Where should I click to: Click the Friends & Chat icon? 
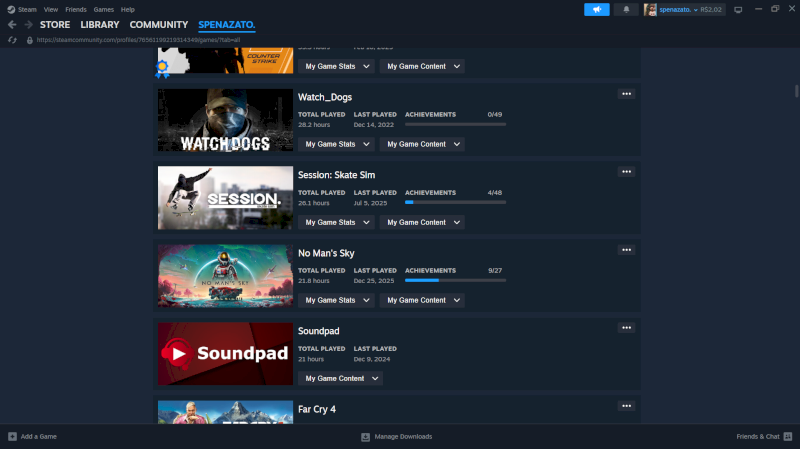pyautogui.click(x=788, y=436)
